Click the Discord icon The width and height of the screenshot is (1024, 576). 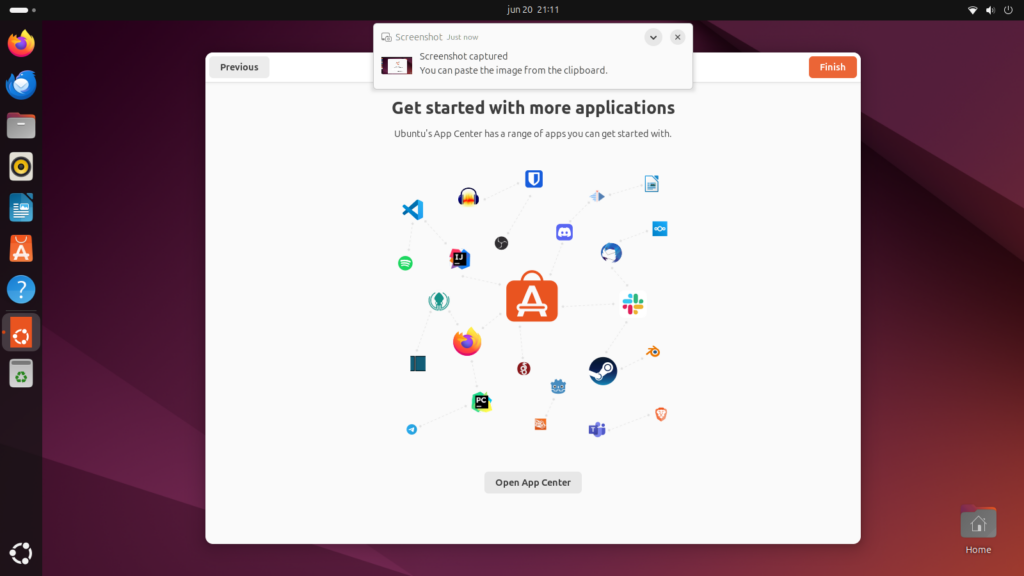tap(564, 232)
